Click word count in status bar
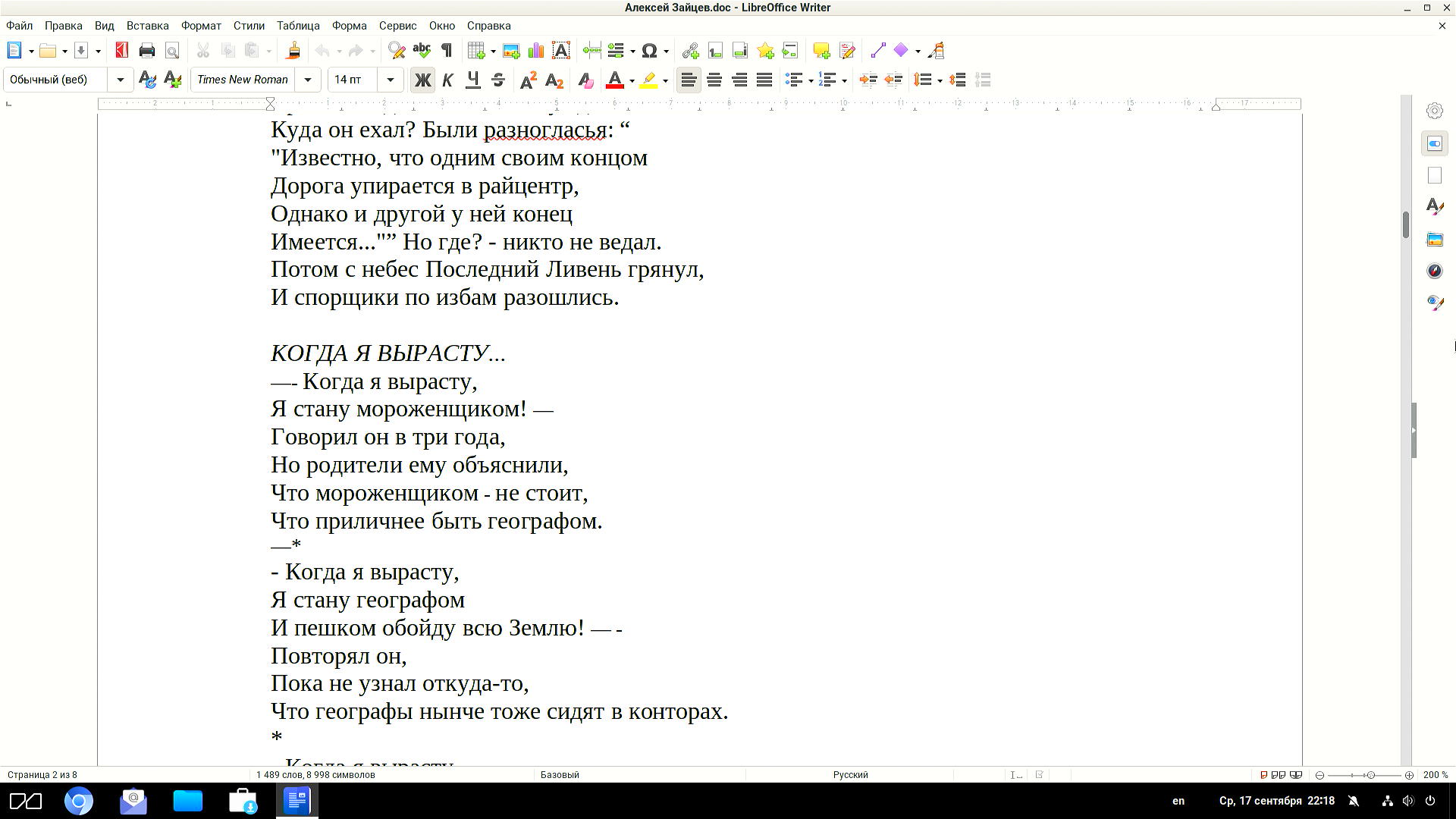The height and width of the screenshot is (819, 1456). (315, 774)
